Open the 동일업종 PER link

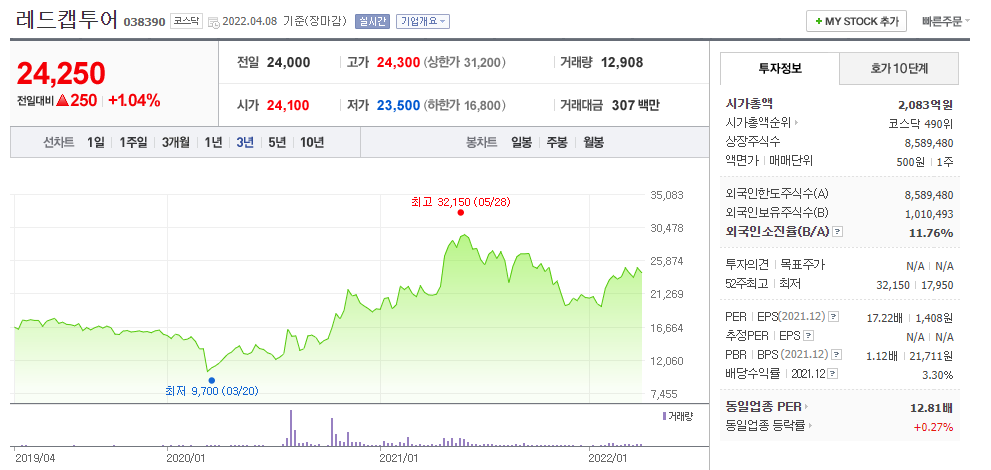click(767, 406)
